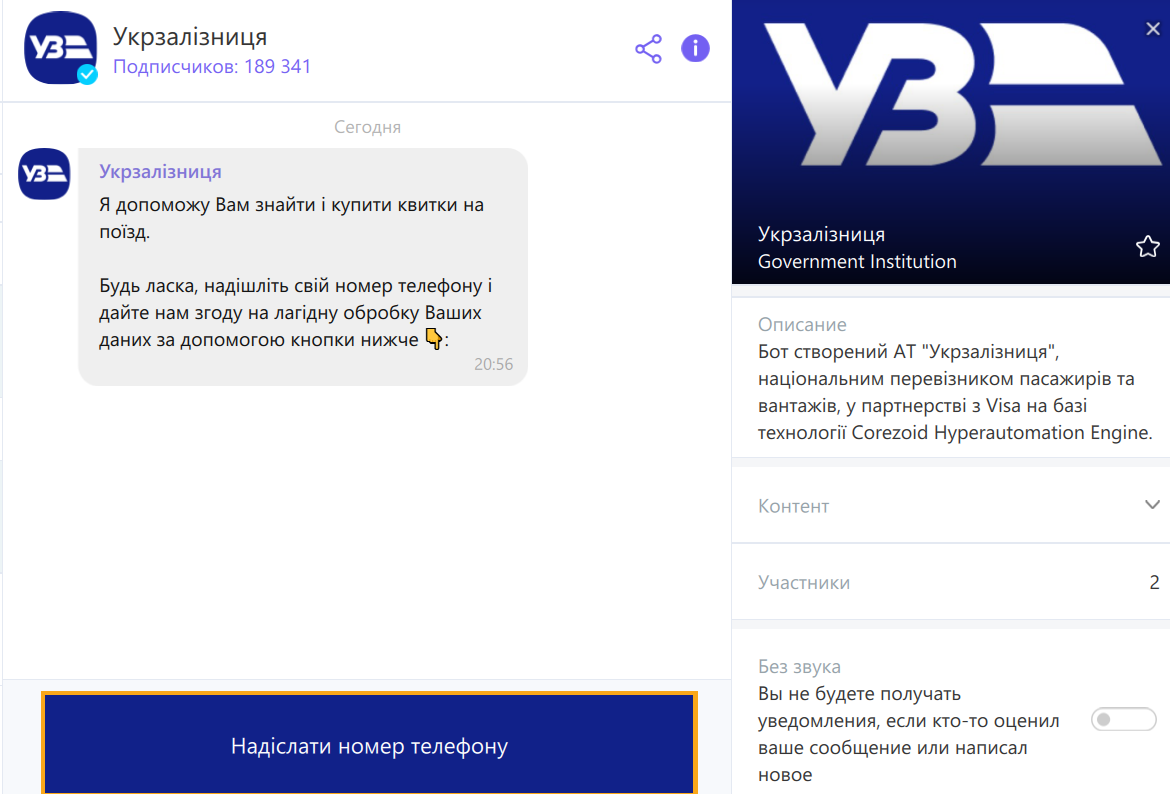Click the share icon in the chat header
The width and height of the screenshot is (1170, 794).
(648, 48)
